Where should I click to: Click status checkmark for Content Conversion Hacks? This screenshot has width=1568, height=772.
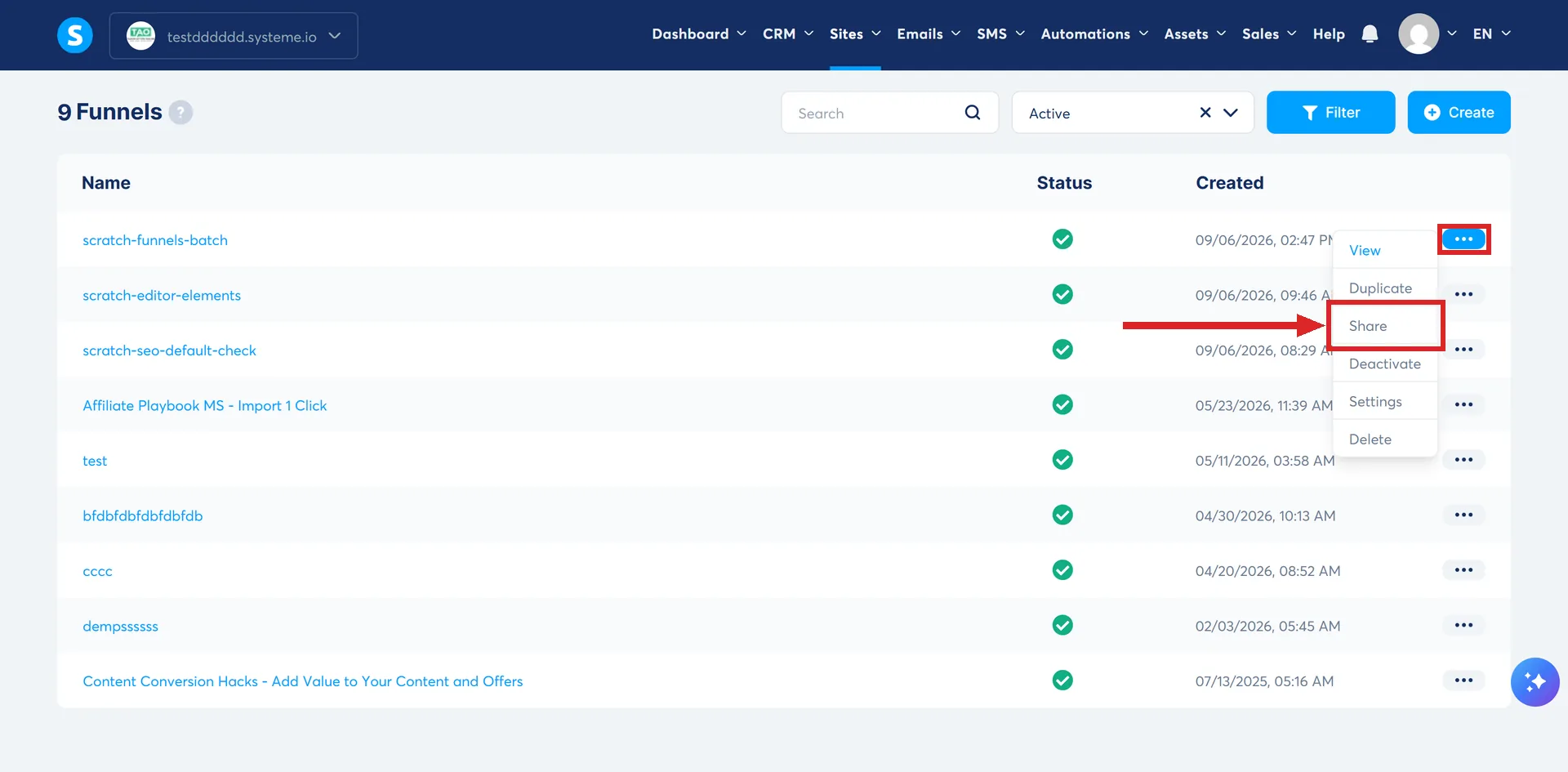pos(1062,681)
